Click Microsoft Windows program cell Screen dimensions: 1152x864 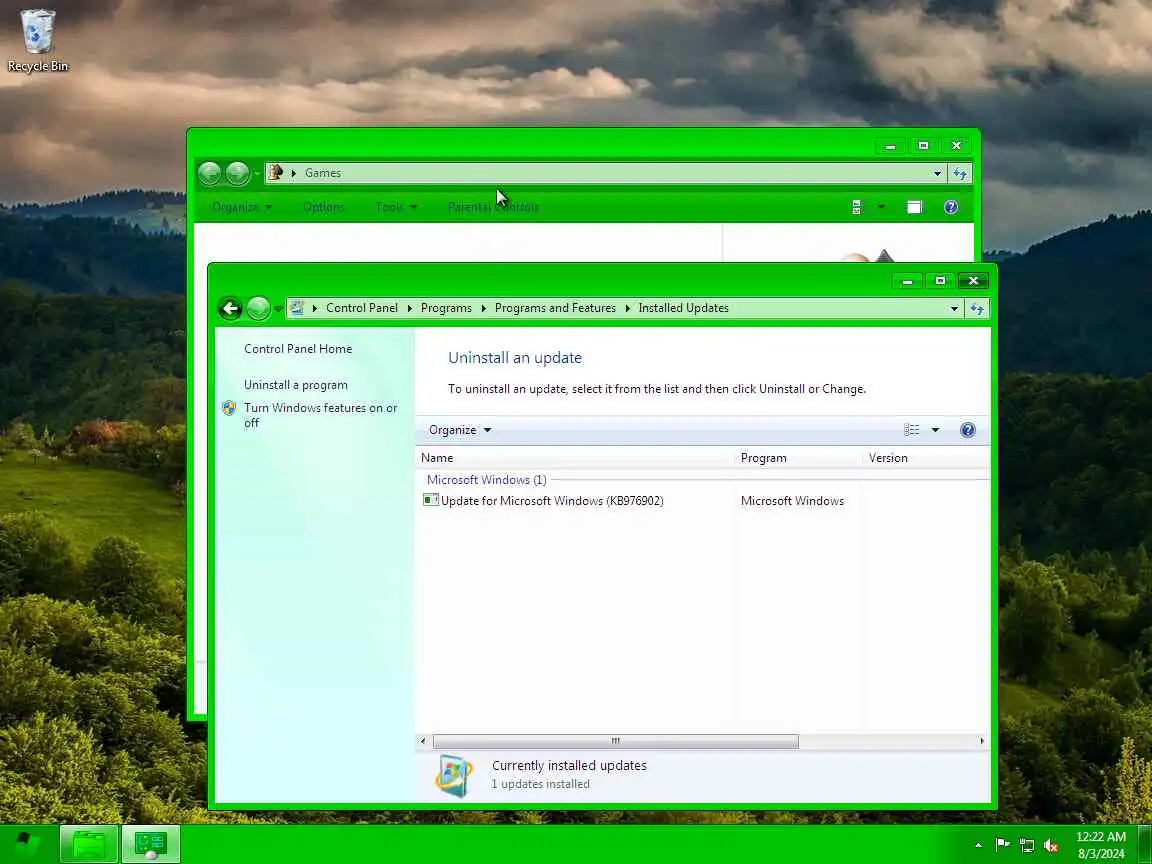click(x=792, y=501)
